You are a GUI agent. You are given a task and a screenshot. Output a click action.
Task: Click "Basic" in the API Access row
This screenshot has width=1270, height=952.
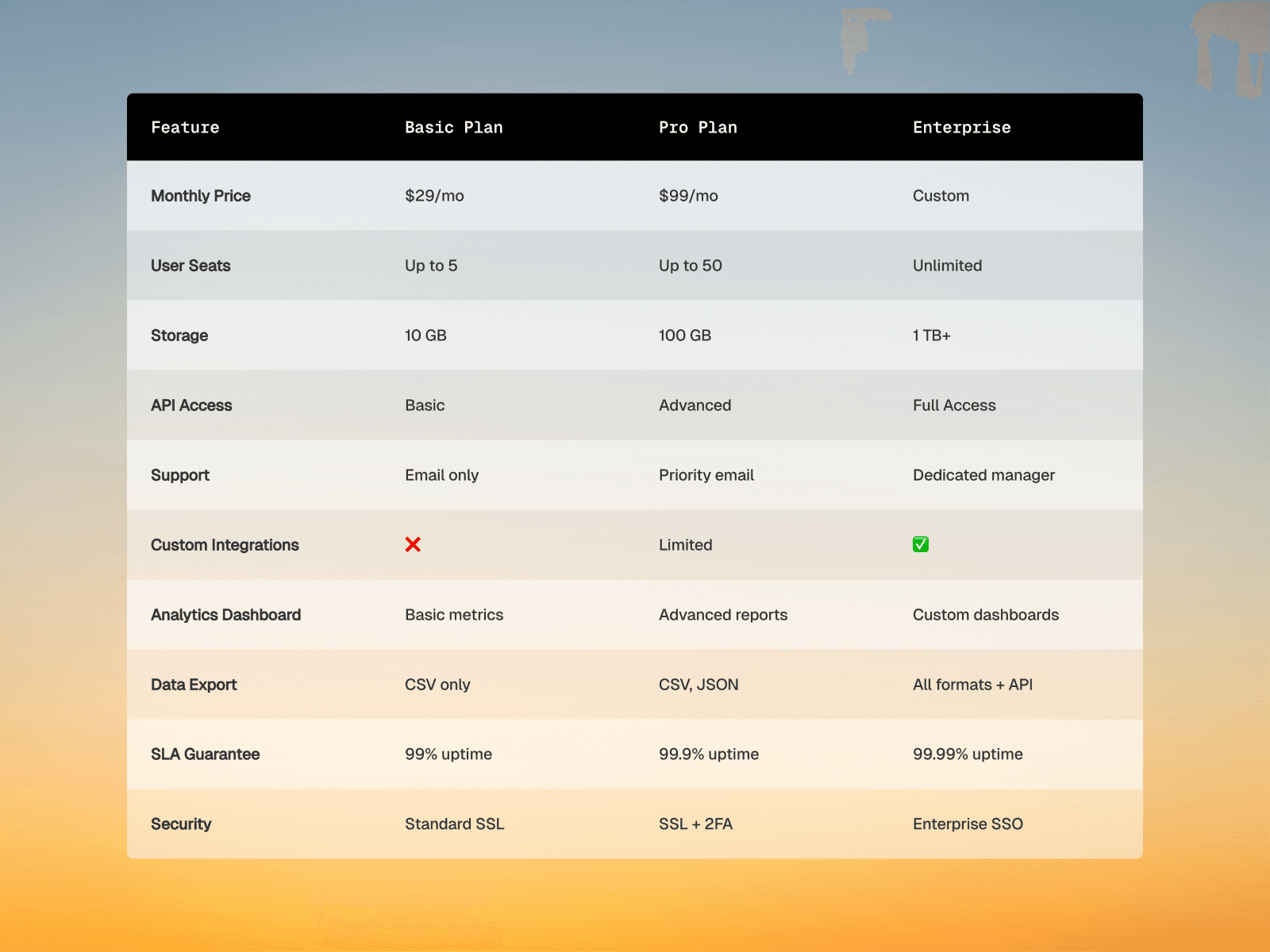coord(425,405)
